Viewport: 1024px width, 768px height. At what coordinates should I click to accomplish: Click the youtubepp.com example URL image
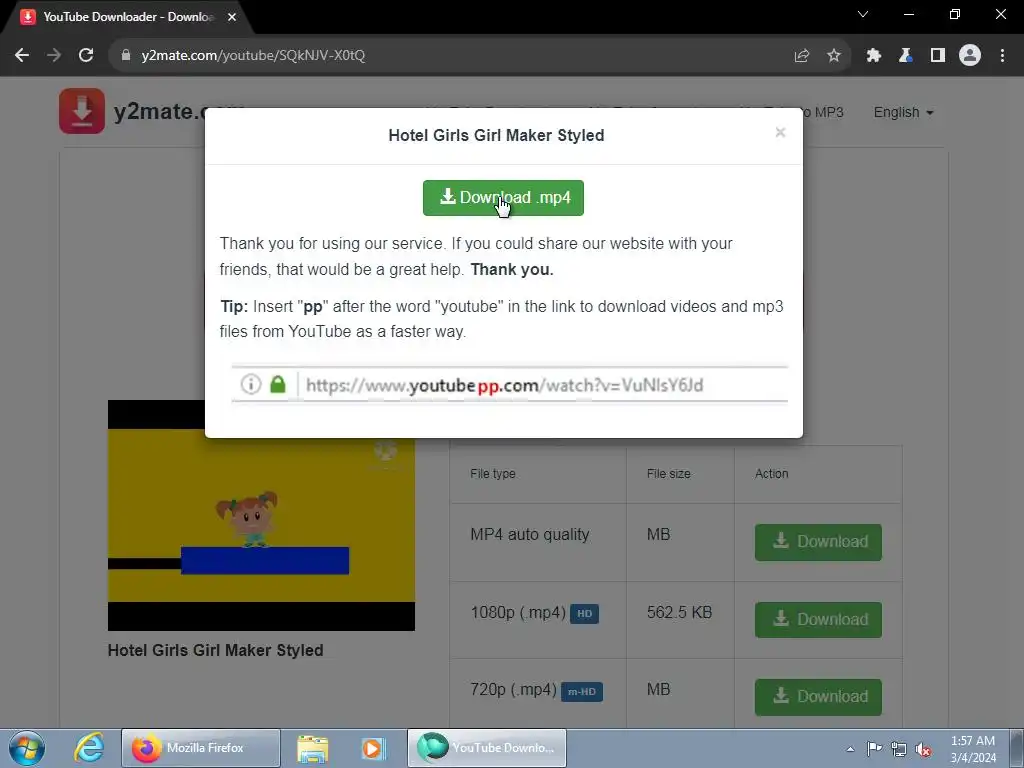coord(509,385)
